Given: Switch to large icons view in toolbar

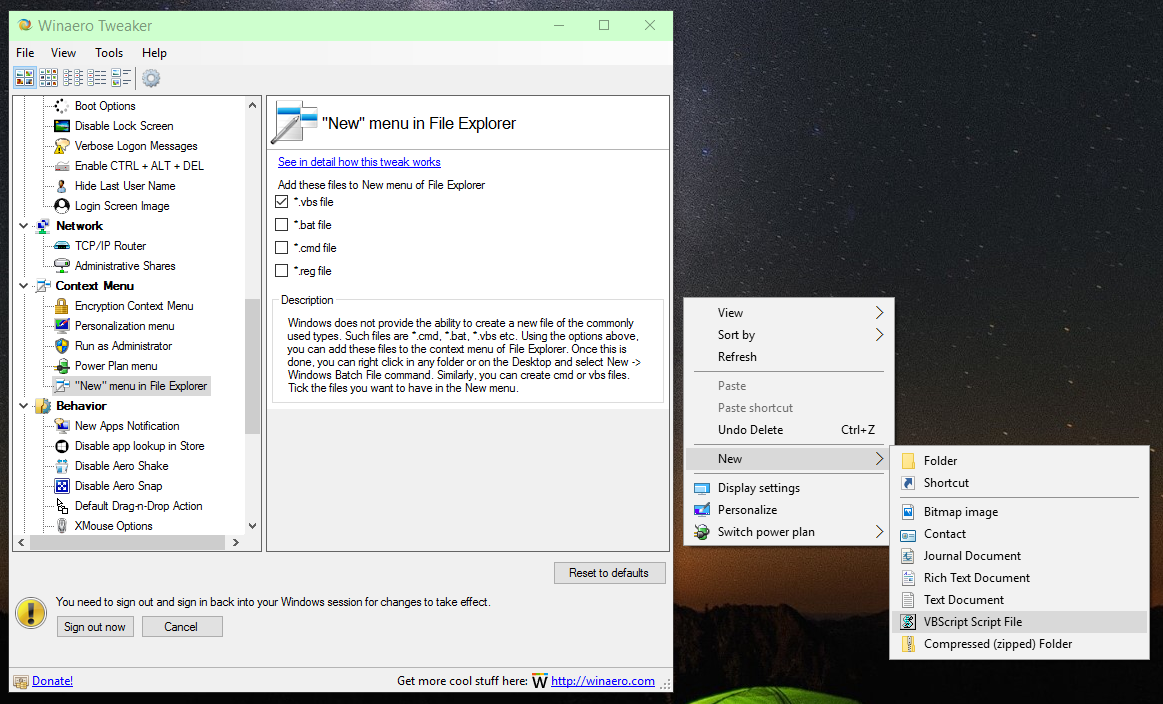Looking at the screenshot, I should pos(24,77).
